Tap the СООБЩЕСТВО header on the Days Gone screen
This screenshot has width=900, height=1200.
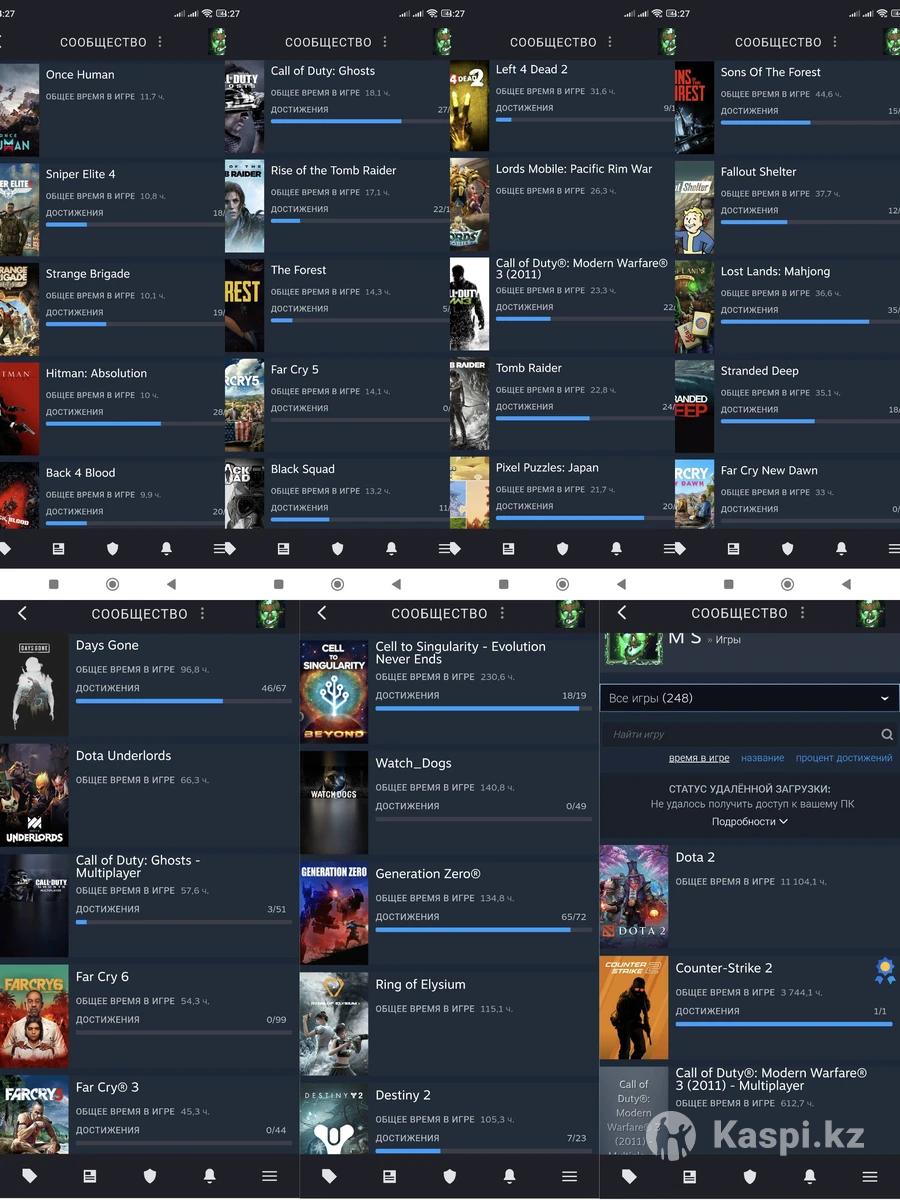point(140,614)
